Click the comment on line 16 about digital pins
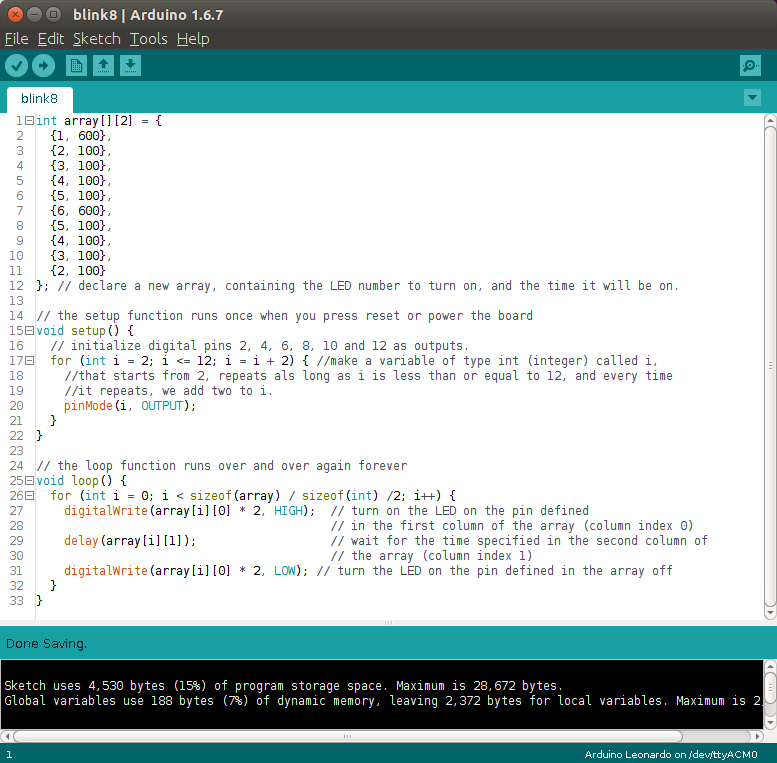Image resolution: width=777 pixels, height=763 pixels. point(259,346)
